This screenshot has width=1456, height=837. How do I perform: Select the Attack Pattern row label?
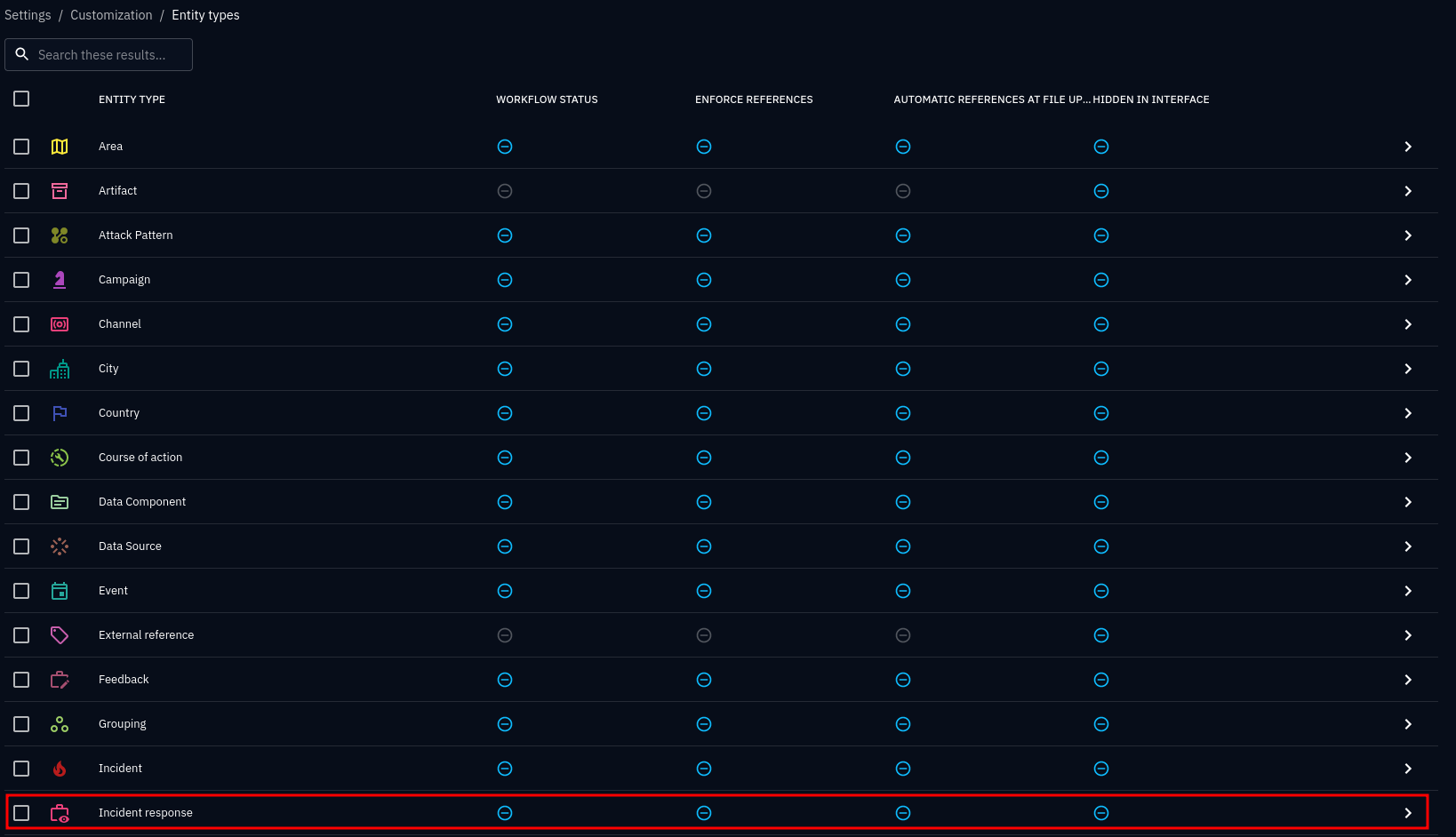pyautogui.click(x=136, y=235)
